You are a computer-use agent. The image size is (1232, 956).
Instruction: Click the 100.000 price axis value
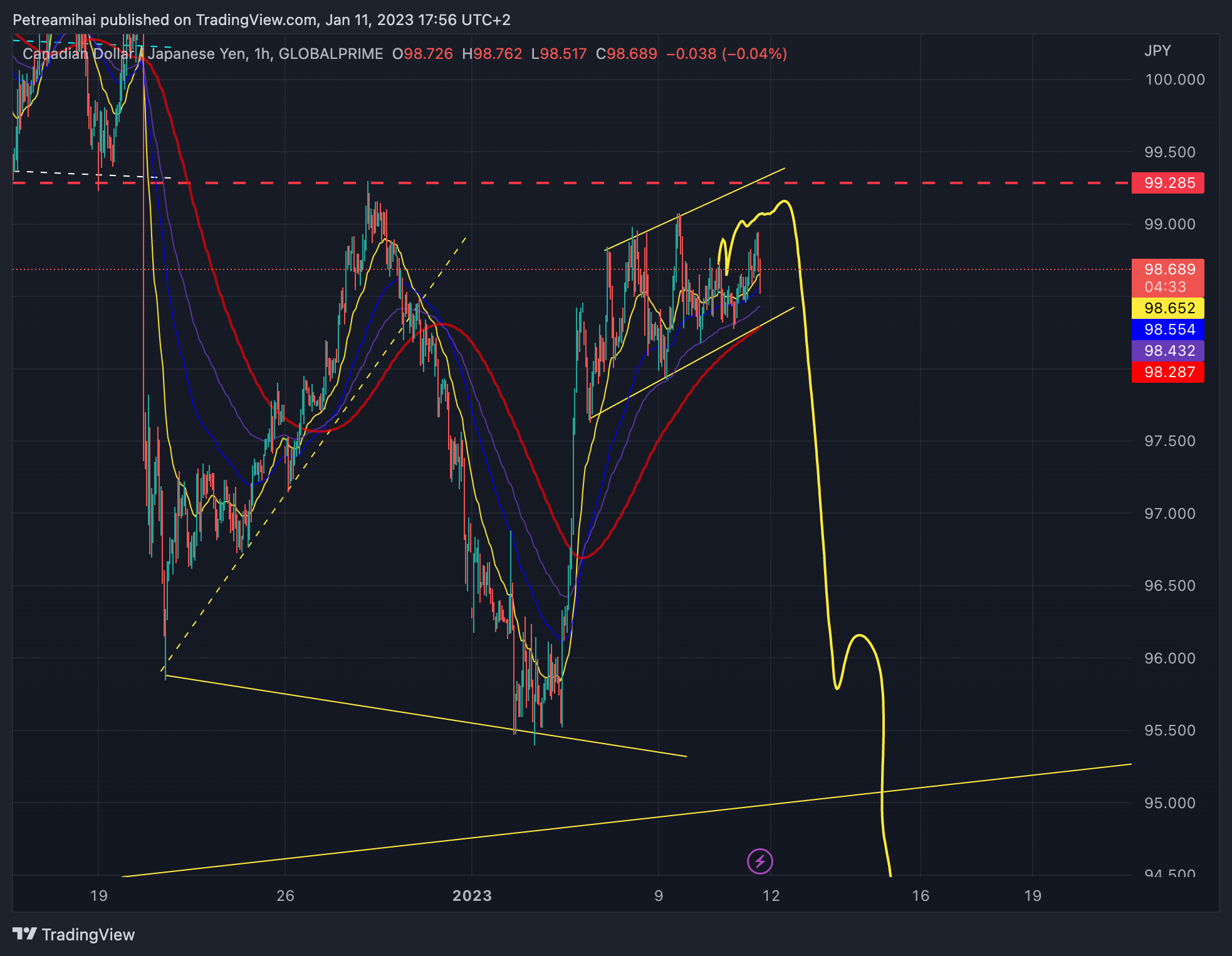tap(1175, 80)
